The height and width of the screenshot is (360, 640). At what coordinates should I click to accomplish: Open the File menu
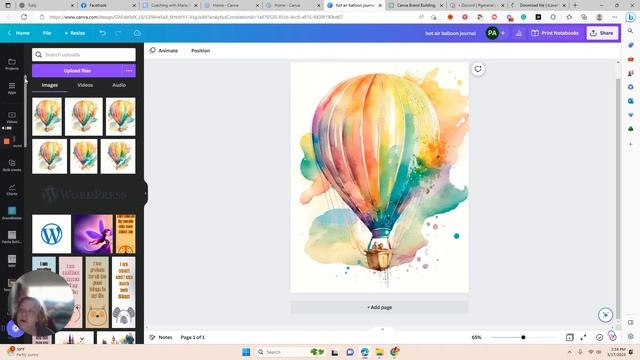(47, 33)
